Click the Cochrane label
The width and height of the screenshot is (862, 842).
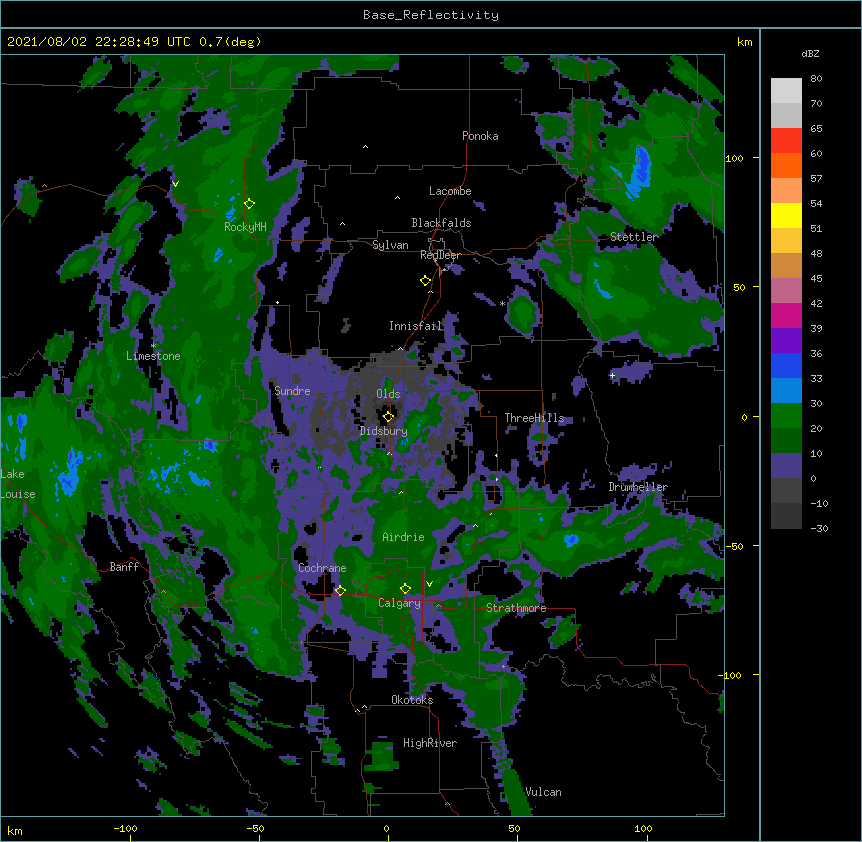[x=322, y=568]
